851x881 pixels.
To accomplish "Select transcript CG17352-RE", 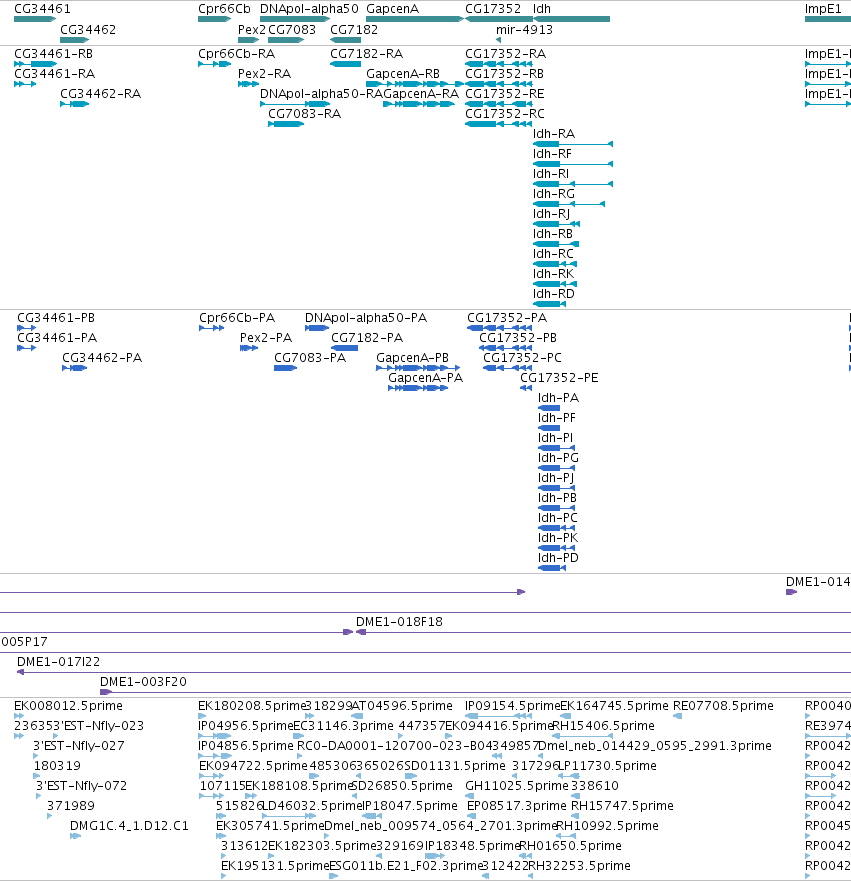I will [x=499, y=104].
